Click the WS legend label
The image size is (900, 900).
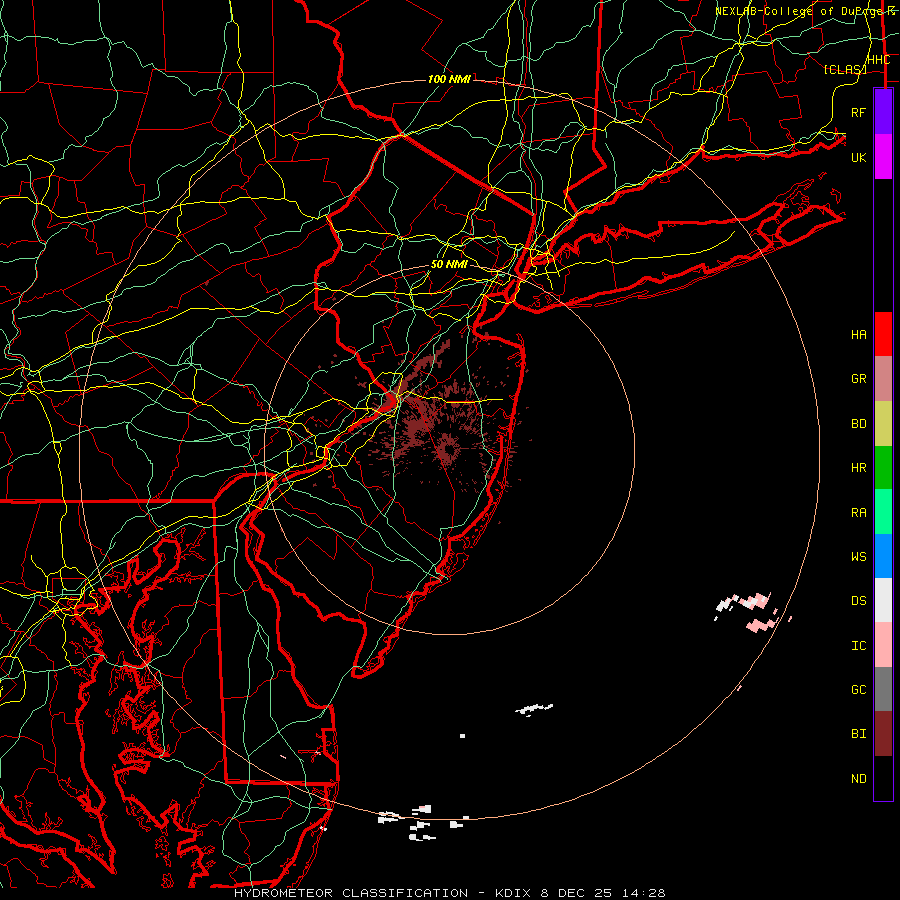[x=859, y=557]
